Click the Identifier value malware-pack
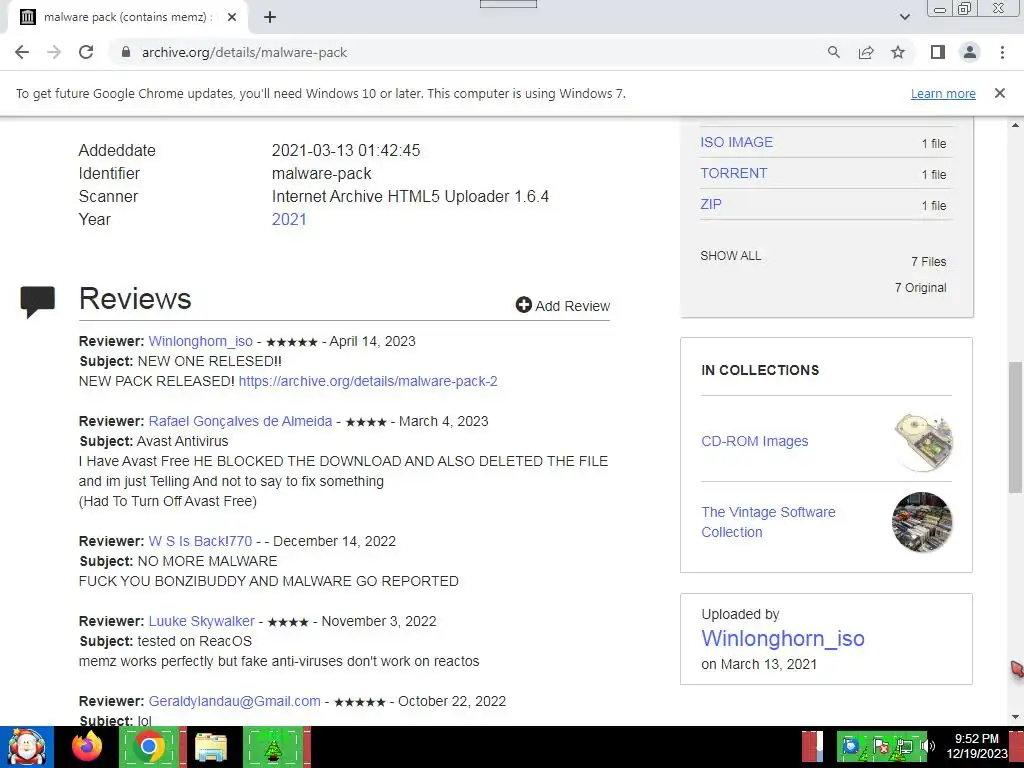This screenshot has height=768, width=1024. pos(321,174)
